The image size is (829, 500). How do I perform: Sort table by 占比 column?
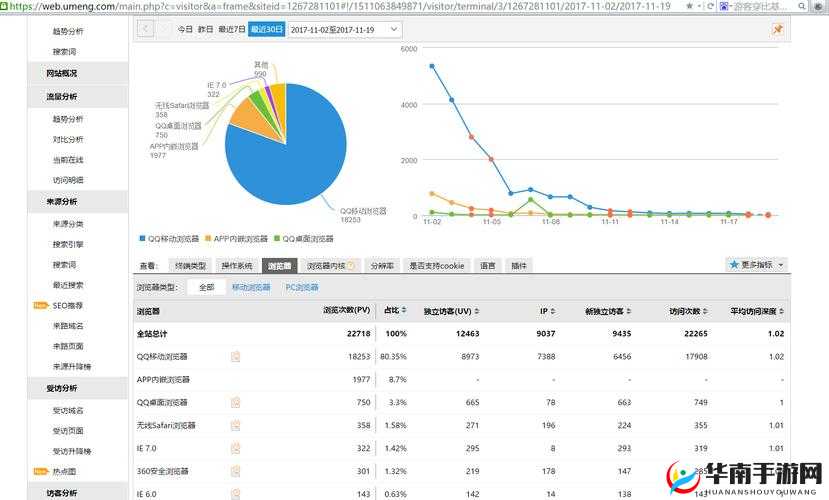coord(395,310)
